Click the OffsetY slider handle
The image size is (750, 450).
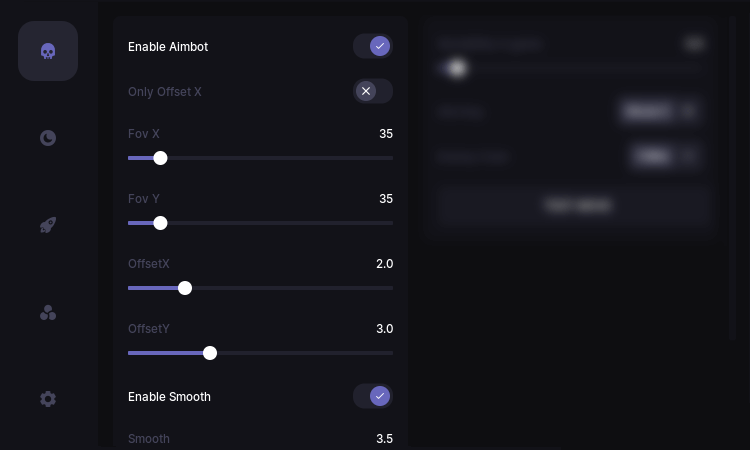pyautogui.click(x=210, y=353)
